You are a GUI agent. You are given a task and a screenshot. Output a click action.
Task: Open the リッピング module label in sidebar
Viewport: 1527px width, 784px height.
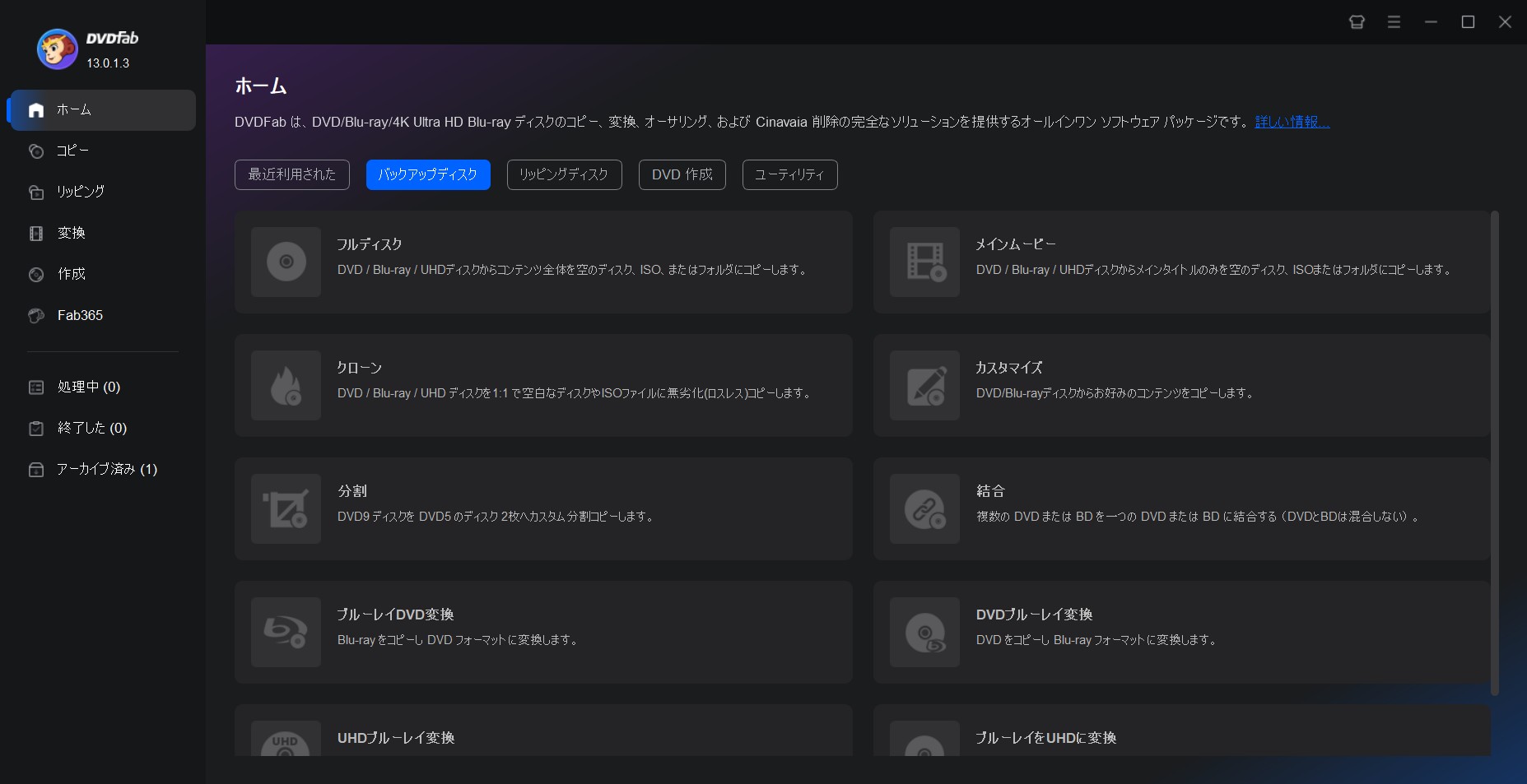(81, 192)
